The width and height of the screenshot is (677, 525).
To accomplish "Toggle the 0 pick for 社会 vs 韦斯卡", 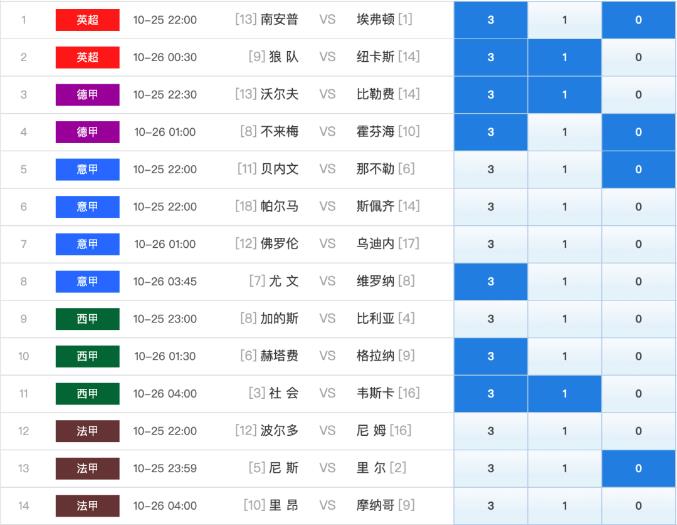I will (x=638, y=394).
